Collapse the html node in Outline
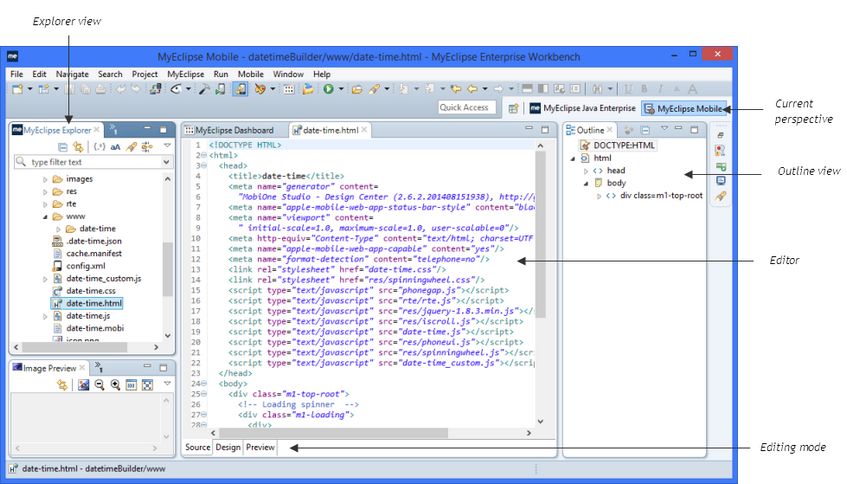847x484 pixels. tap(573, 158)
